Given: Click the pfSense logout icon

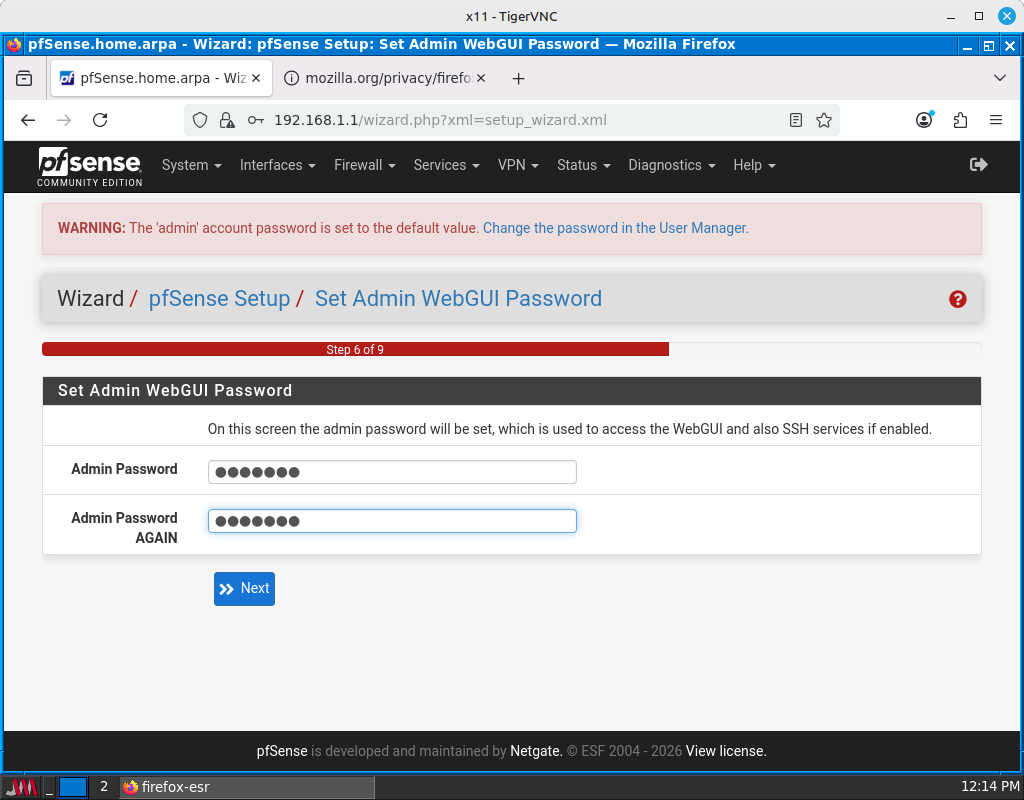Looking at the screenshot, I should pos(978,165).
